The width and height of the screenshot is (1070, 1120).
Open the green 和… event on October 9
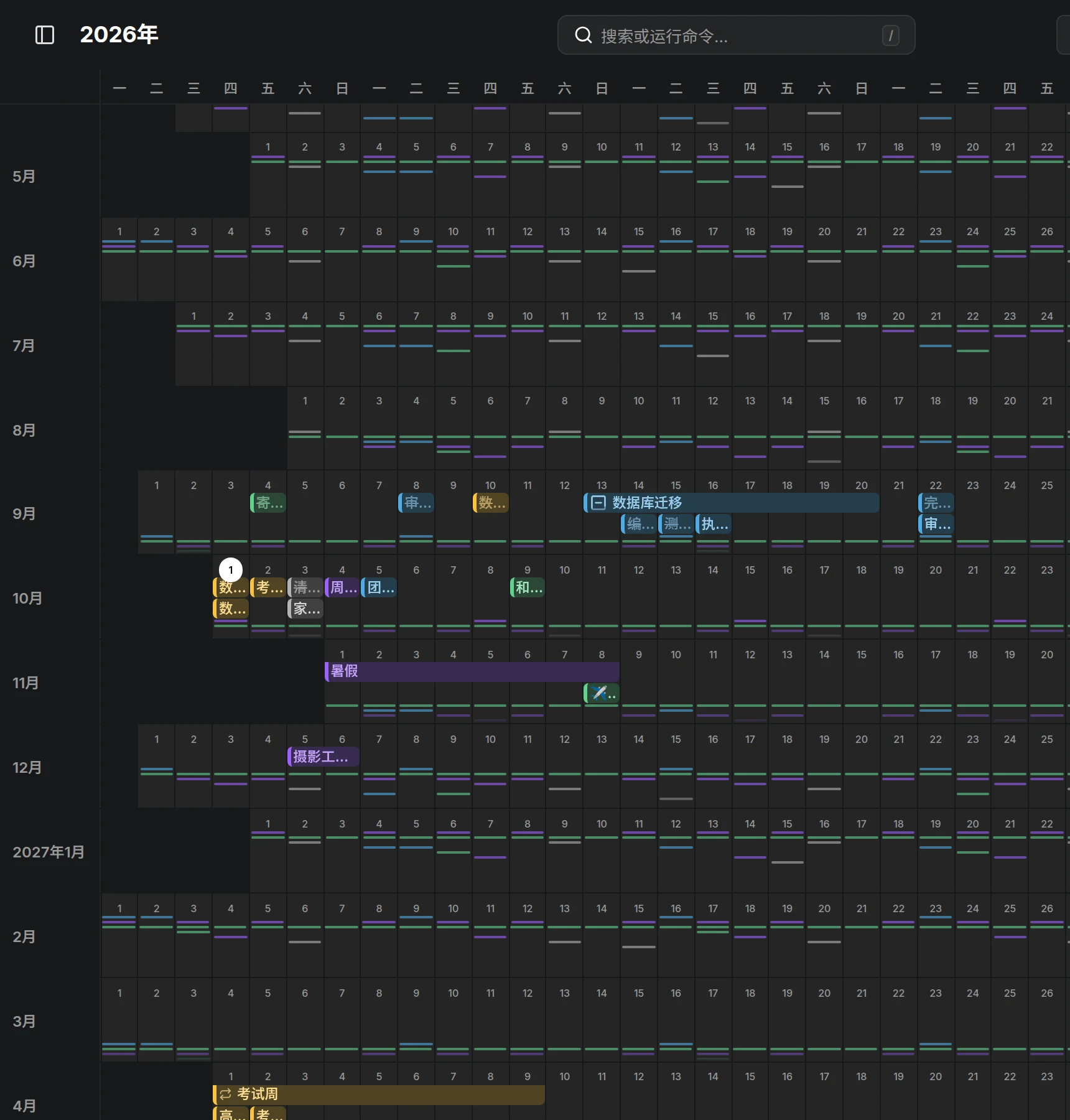click(x=528, y=587)
